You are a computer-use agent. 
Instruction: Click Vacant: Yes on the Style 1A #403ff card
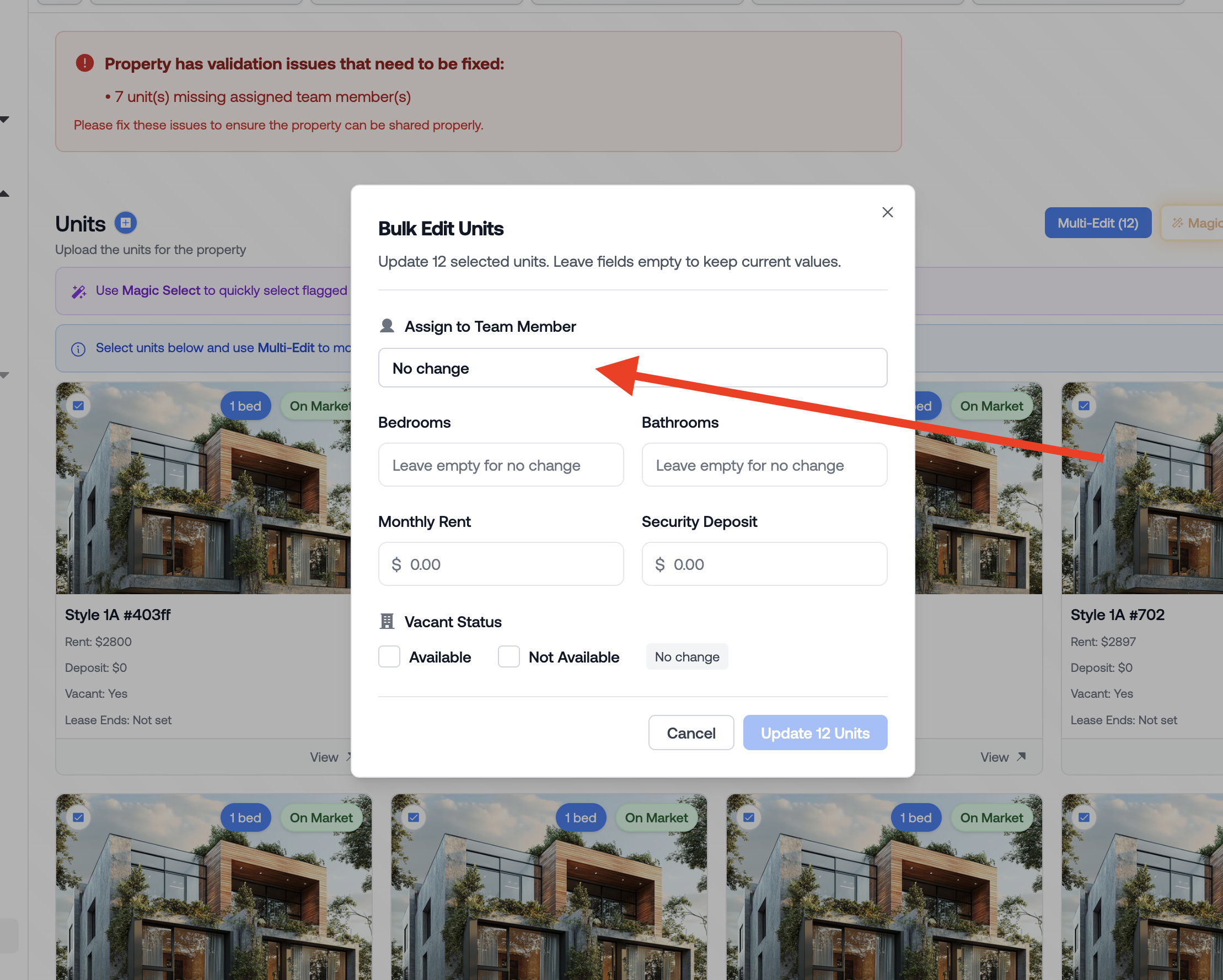tap(96, 693)
